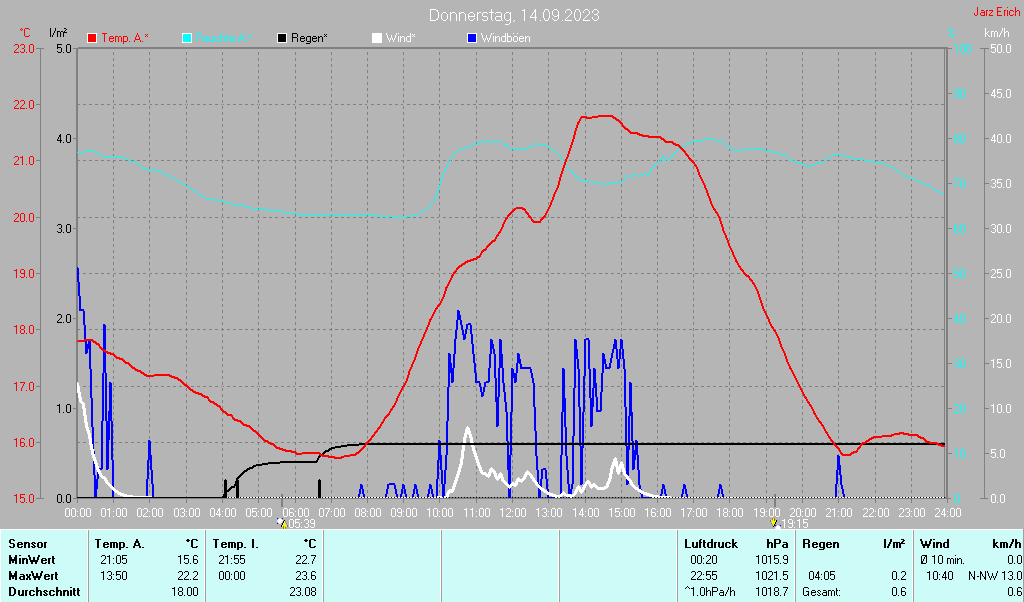Click the blue Windböen legend square
The width and height of the screenshot is (1024, 602).
coord(472,38)
